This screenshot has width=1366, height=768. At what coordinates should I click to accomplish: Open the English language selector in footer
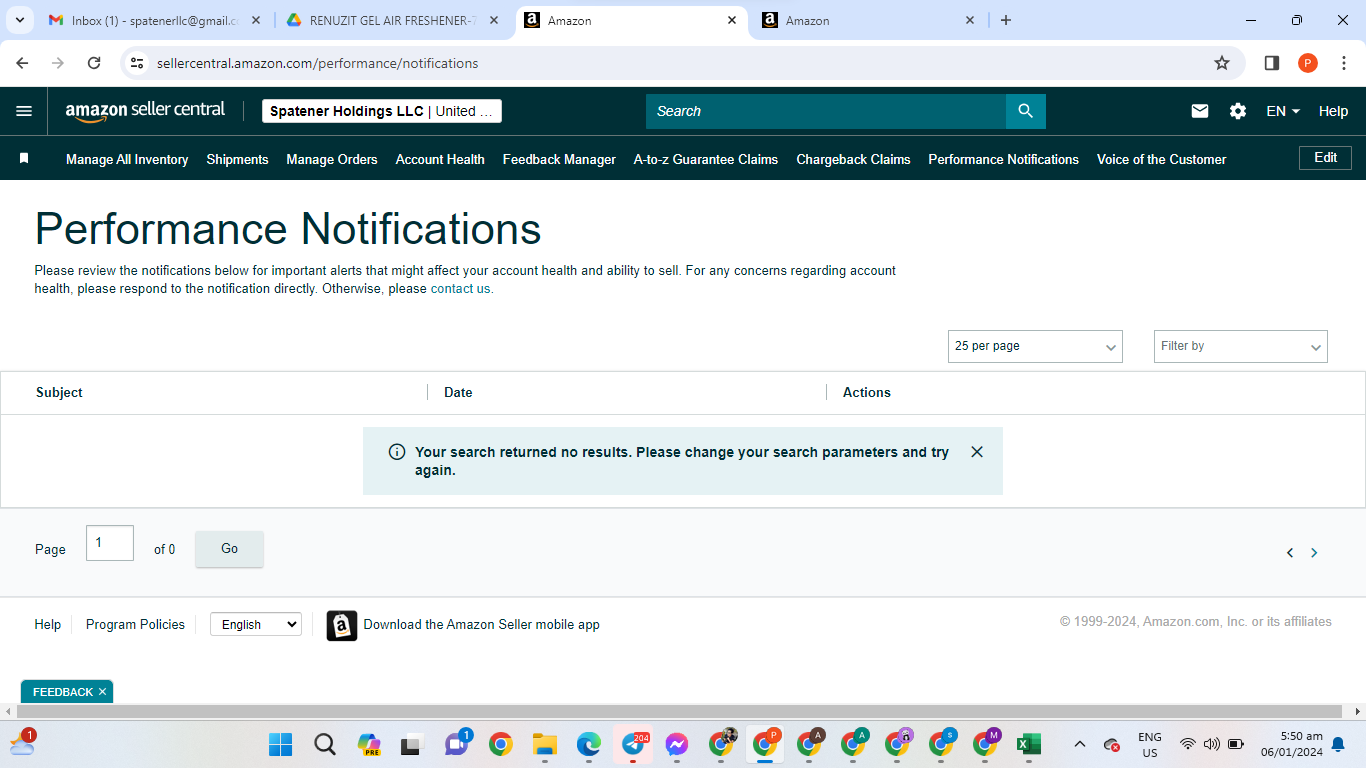pos(256,624)
